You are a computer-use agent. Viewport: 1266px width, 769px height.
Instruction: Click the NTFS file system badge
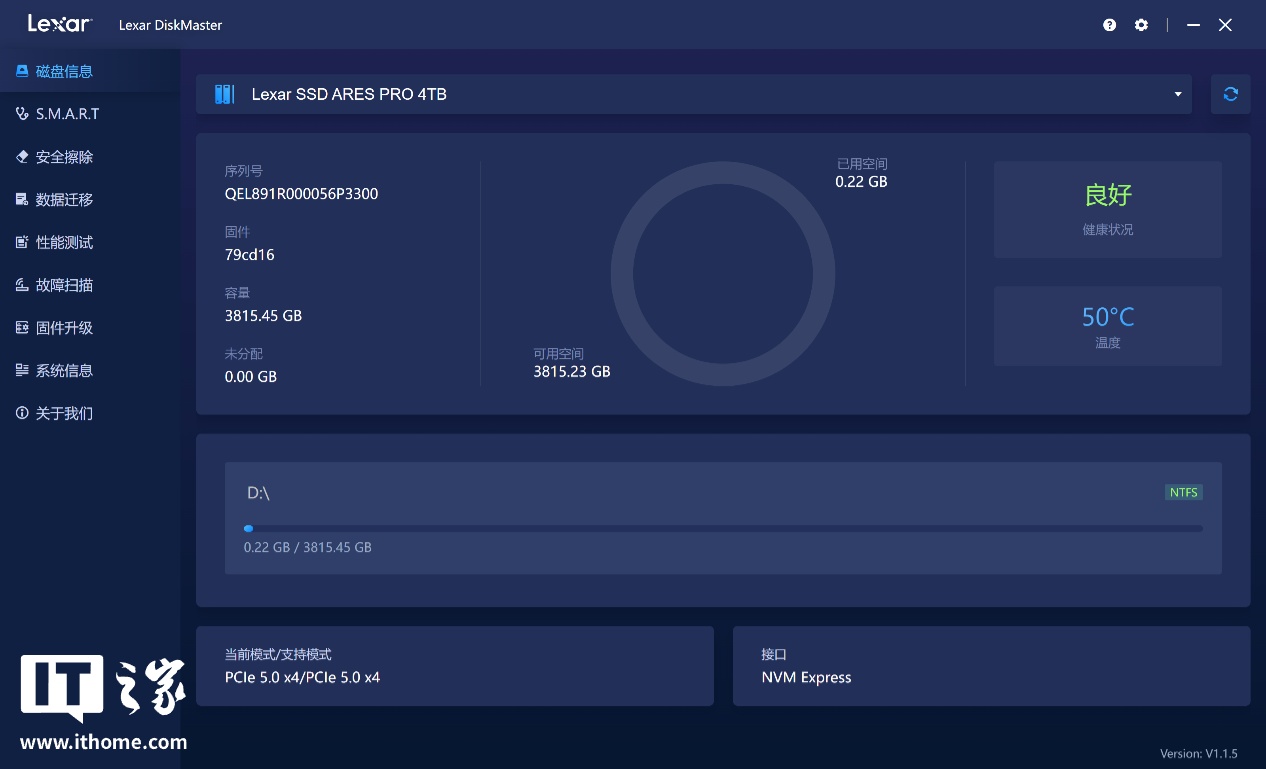tap(1184, 492)
